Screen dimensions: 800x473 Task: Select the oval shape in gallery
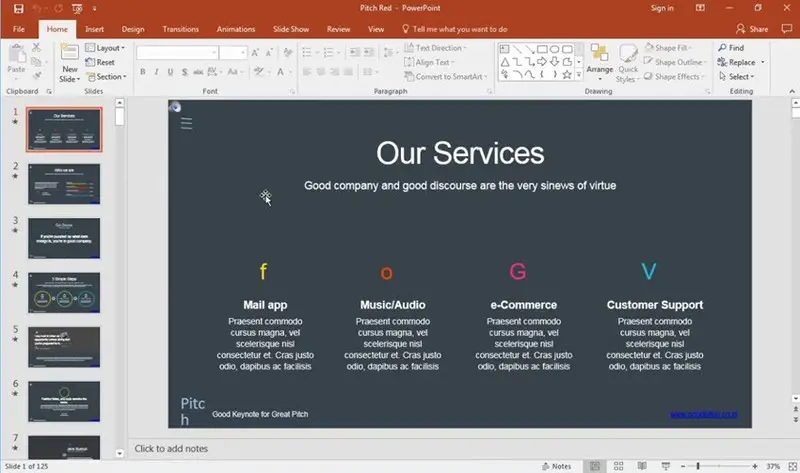pos(555,49)
